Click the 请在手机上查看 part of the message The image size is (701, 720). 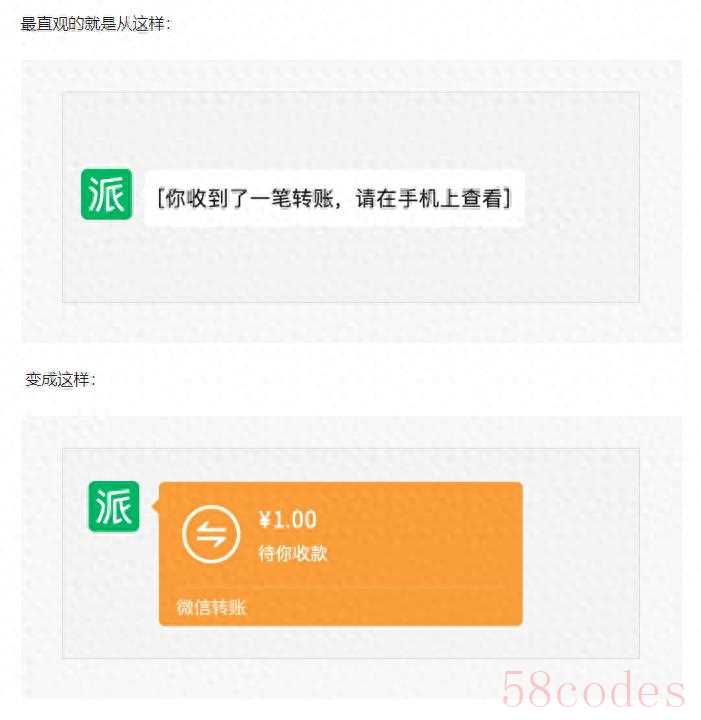coord(429,198)
